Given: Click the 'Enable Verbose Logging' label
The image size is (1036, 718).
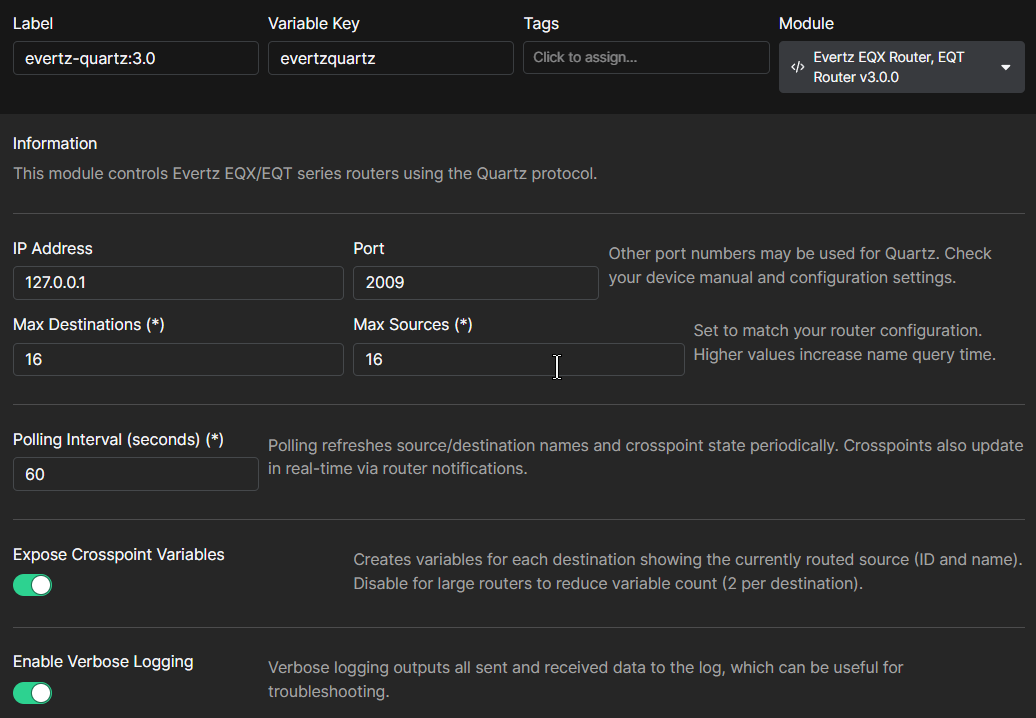Looking at the screenshot, I should 103,662.
